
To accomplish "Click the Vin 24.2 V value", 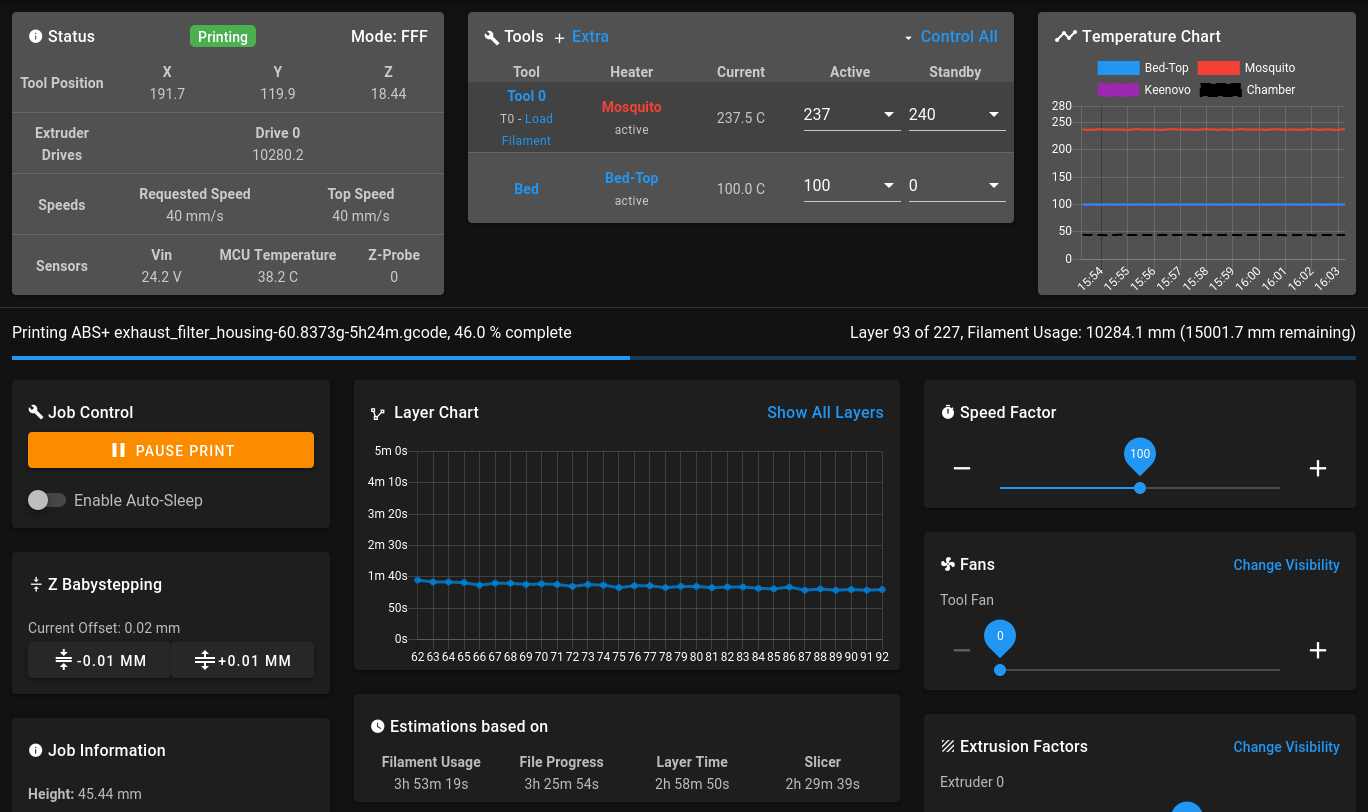I will point(161,277).
